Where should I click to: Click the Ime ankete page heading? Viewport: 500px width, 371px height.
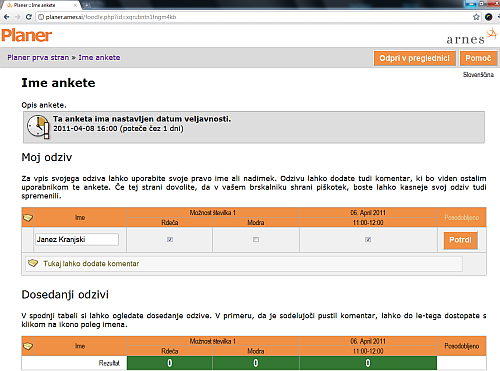(x=58, y=83)
